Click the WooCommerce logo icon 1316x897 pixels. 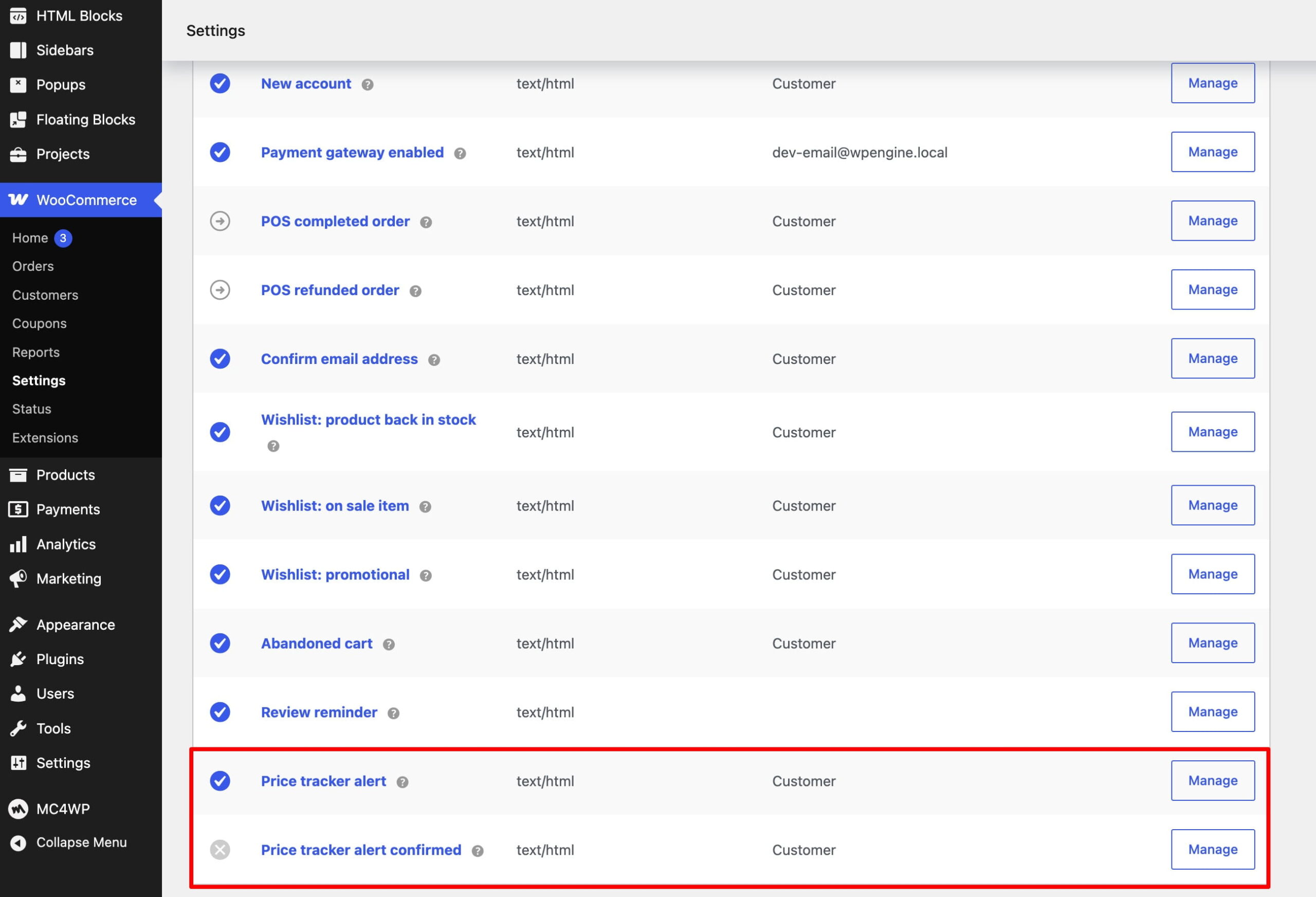click(x=18, y=199)
